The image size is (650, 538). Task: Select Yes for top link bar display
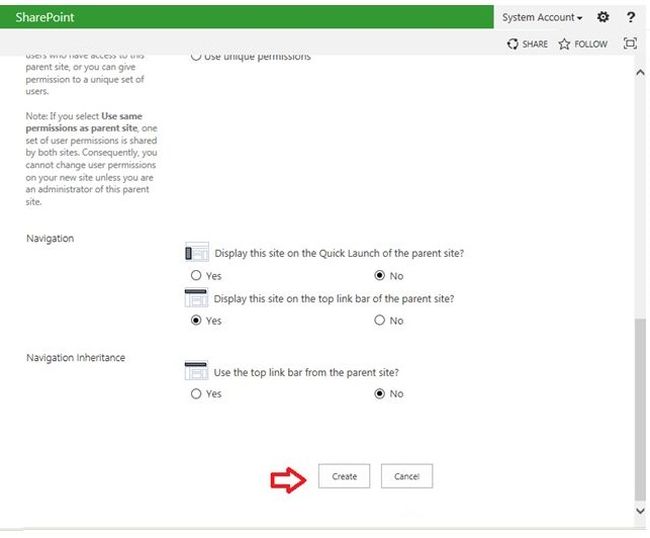pyautogui.click(x=196, y=320)
